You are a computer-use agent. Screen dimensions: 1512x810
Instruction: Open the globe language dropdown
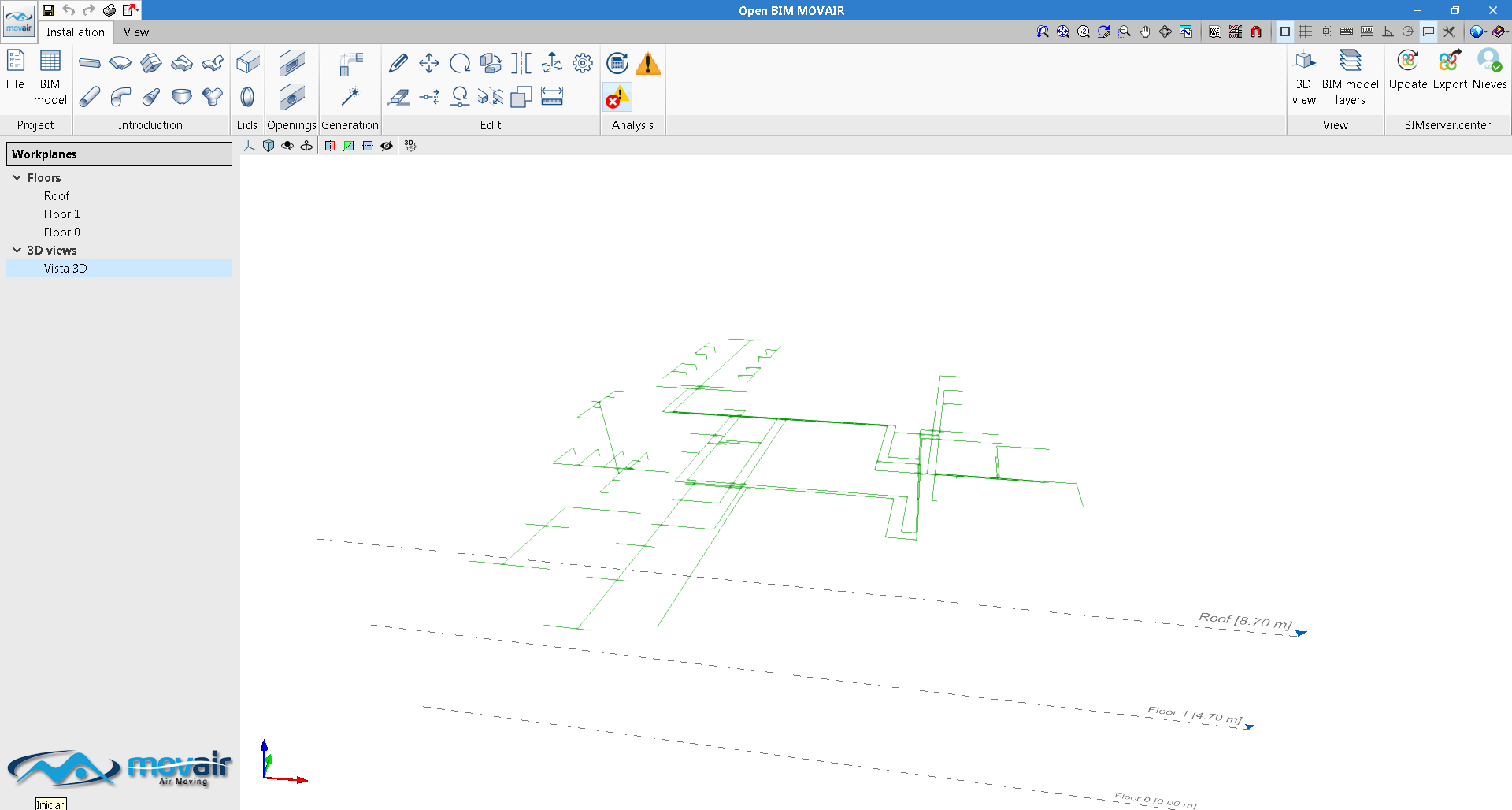[1478, 32]
